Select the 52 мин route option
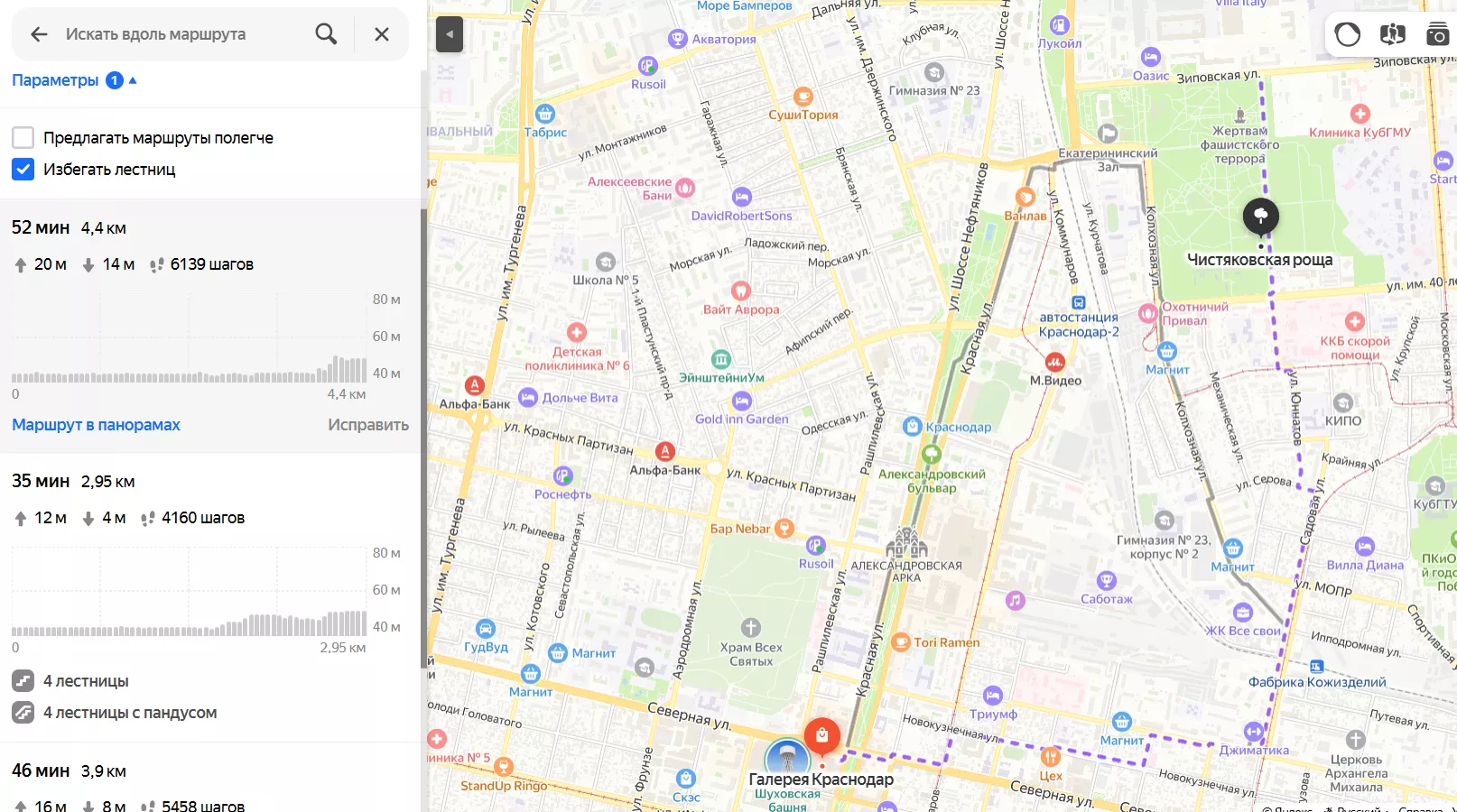The height and width of the screenshot is (812, 1457). point(41,227)
